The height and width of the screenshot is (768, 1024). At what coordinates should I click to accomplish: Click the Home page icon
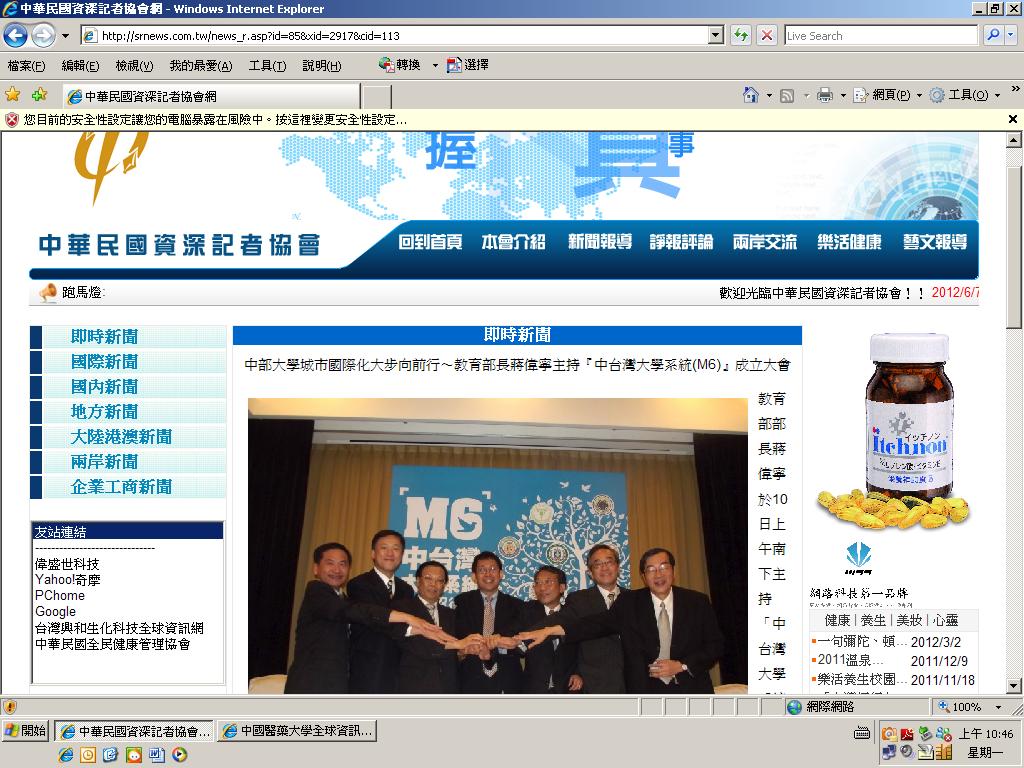[750, 95]
